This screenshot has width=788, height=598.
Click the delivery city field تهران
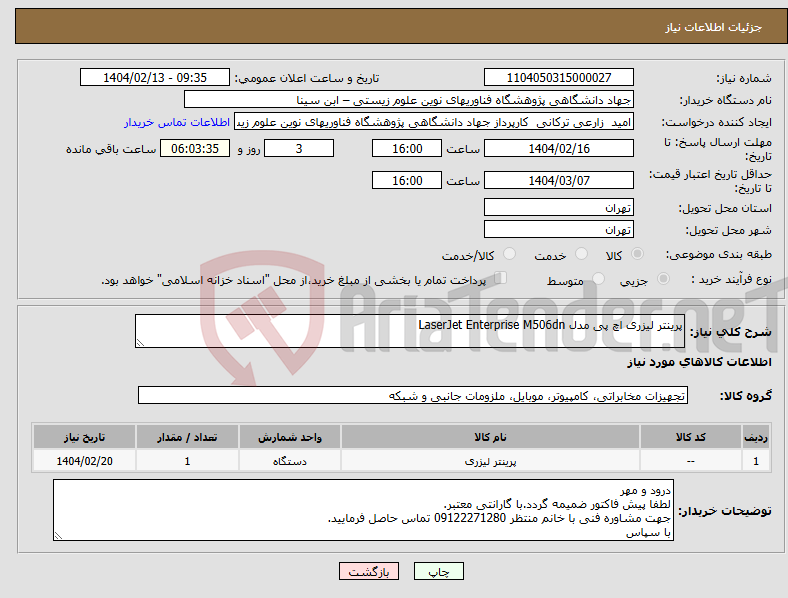(x=558, y=229)
